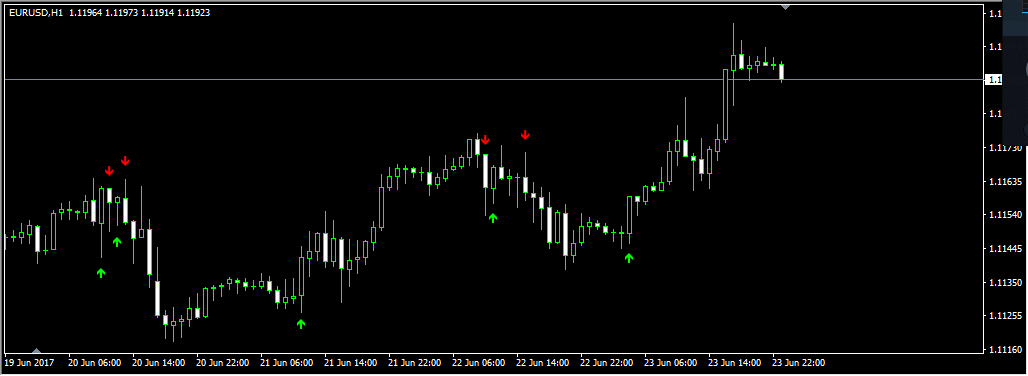Click the green buy arrow below 21 Jun 06:00 low
This screenshot has width=1028, height=376.
[301, 324]
